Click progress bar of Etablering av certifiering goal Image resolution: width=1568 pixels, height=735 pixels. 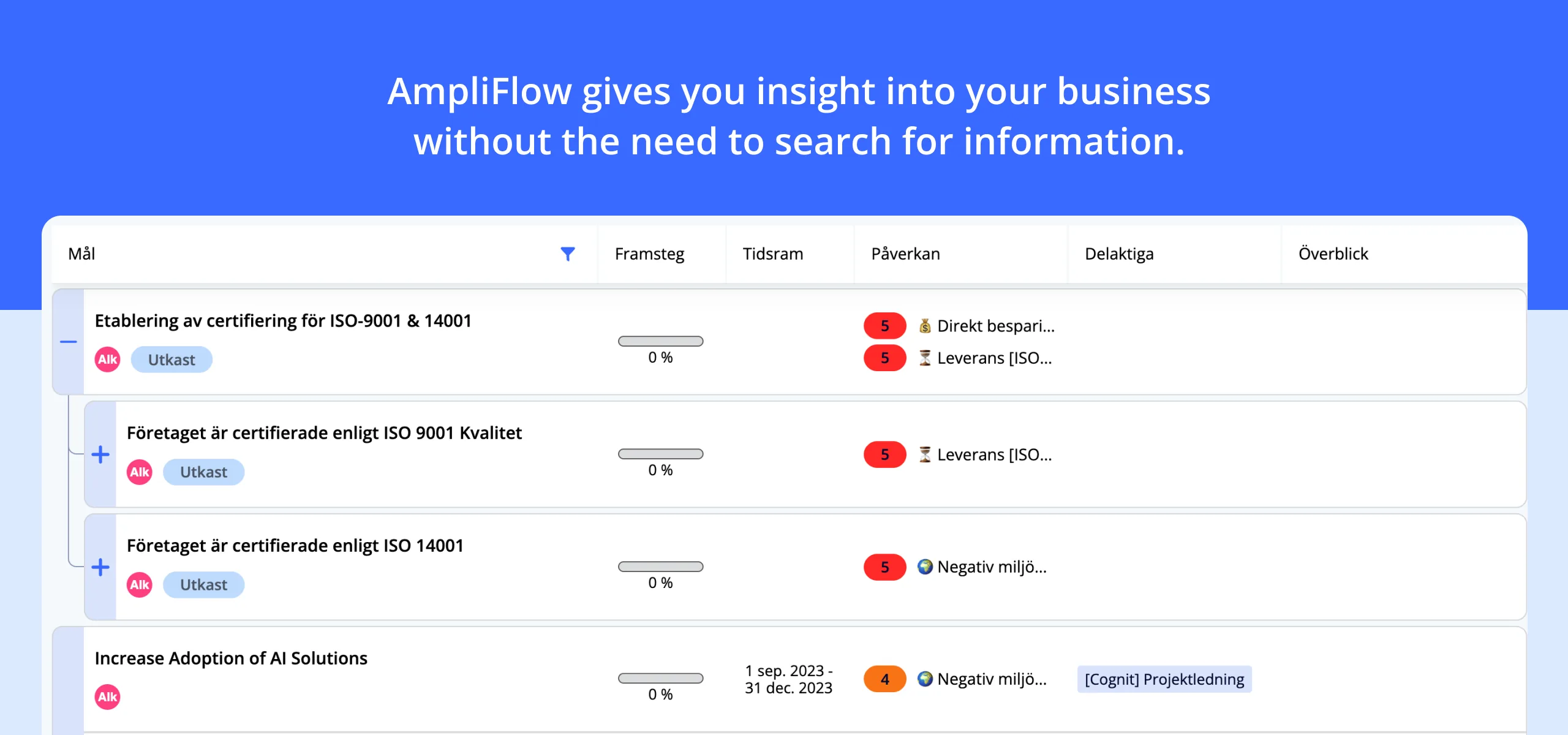click(660, 341)
